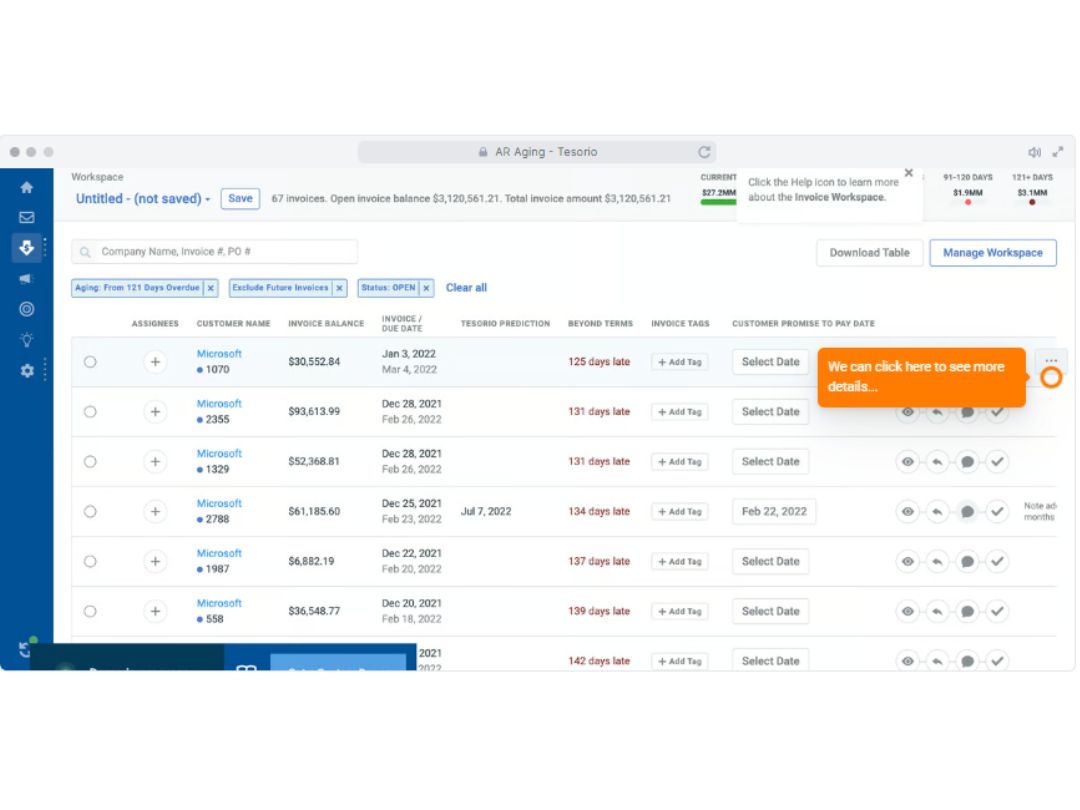Screen dimensions: 1080x810
Task: Open Select Date for invoice 558
Action: [770, 611]
